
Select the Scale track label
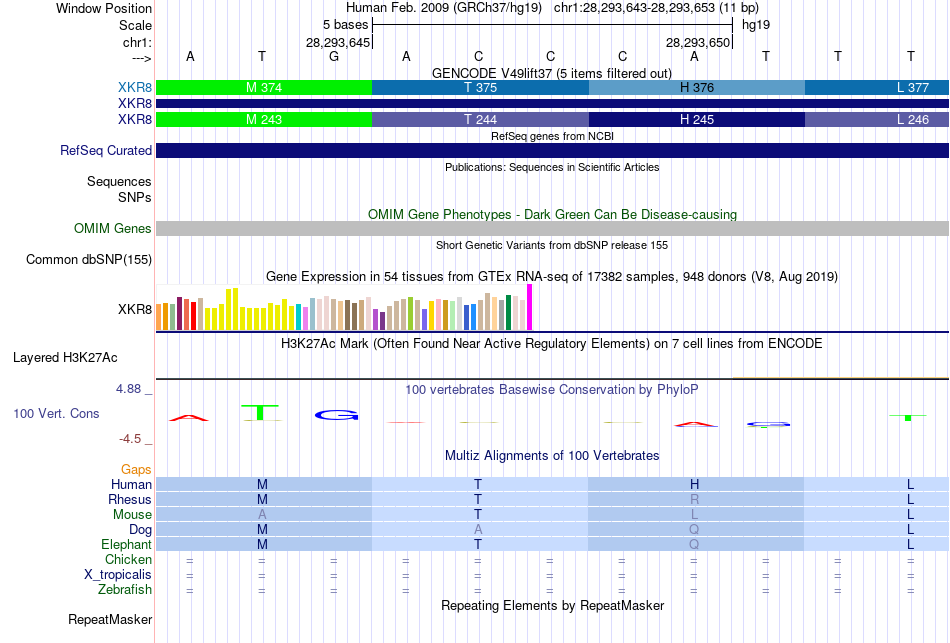(135, 25)
